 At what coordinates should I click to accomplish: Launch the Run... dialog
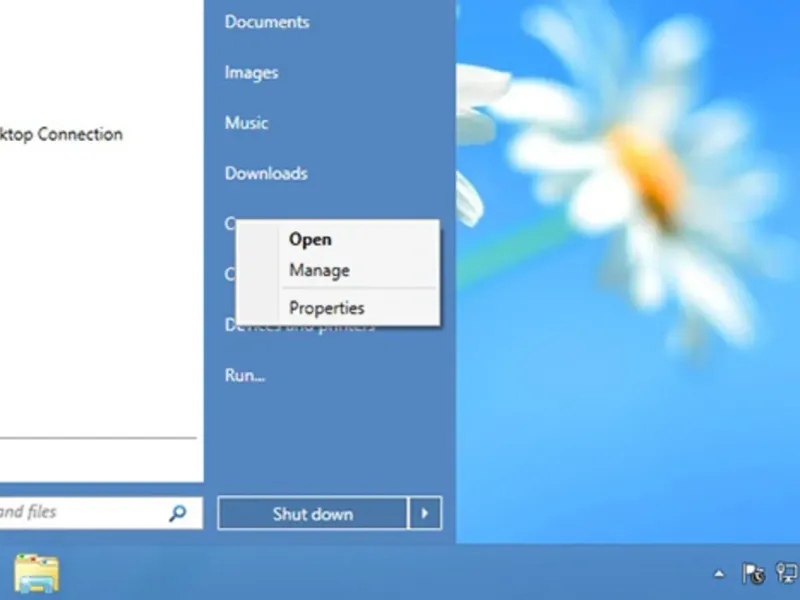click(245, 376)
